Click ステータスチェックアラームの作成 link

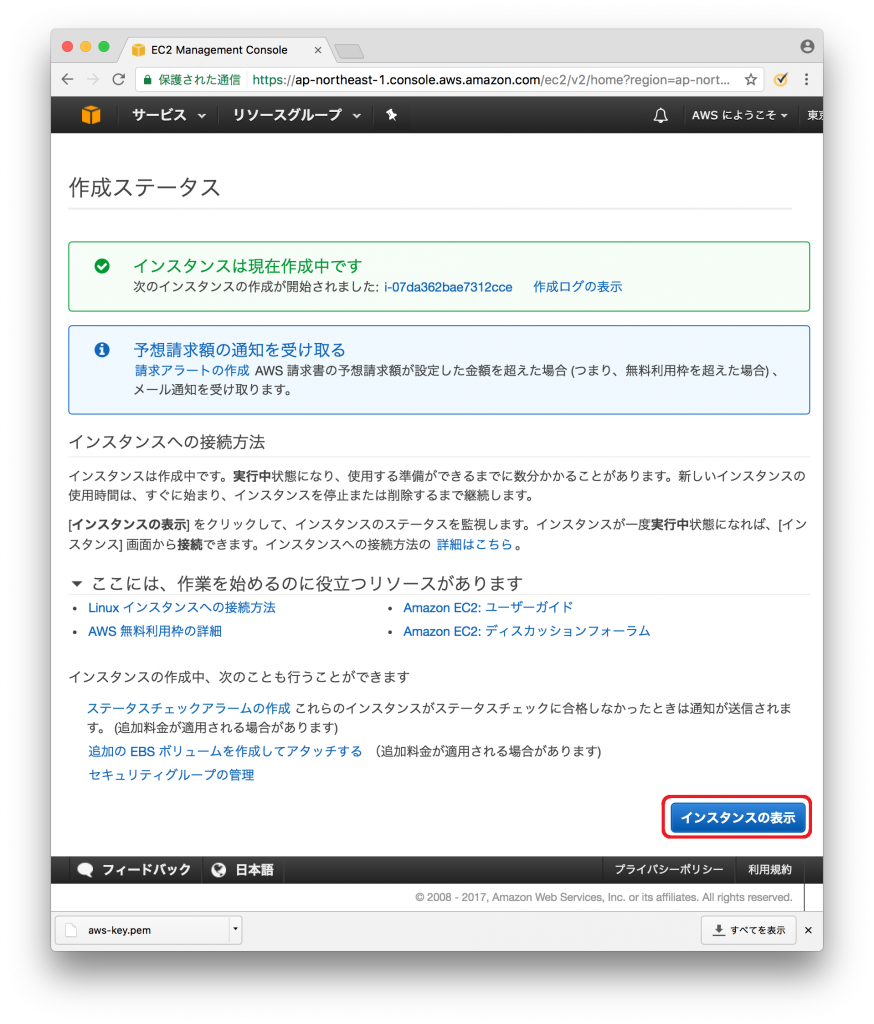point(189,709)
